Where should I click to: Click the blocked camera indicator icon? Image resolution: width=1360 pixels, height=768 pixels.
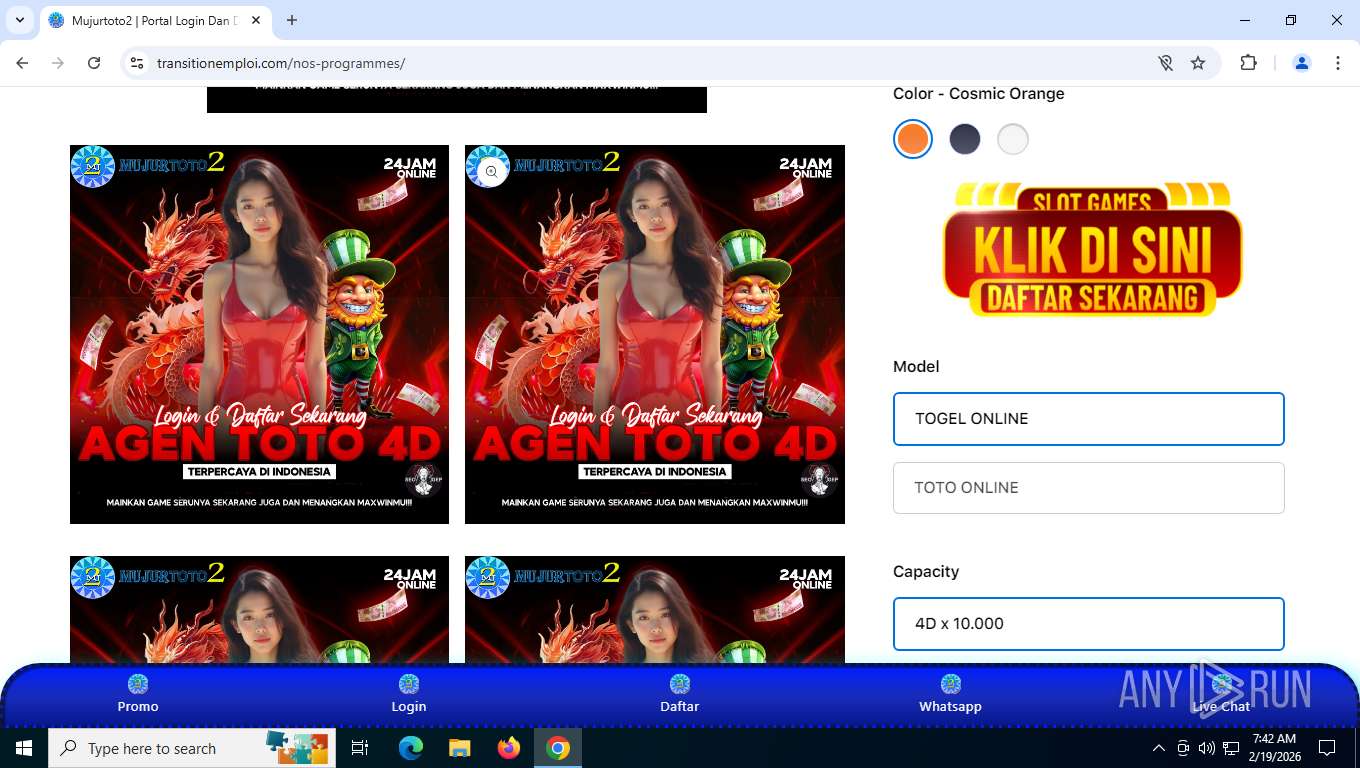[x=1166, y=63]
